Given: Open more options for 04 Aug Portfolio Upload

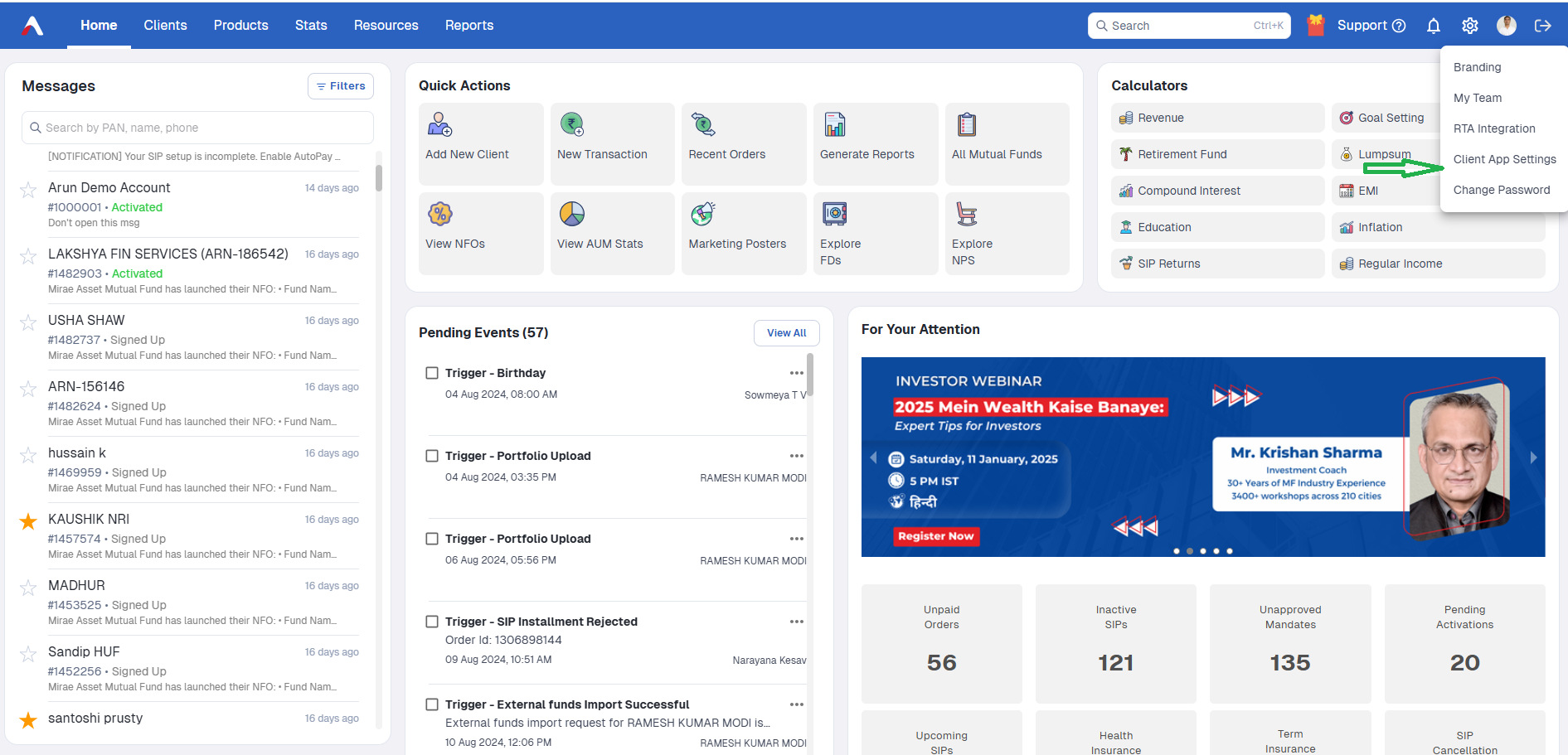Looking at the screenshot, I should click(796, 456).
